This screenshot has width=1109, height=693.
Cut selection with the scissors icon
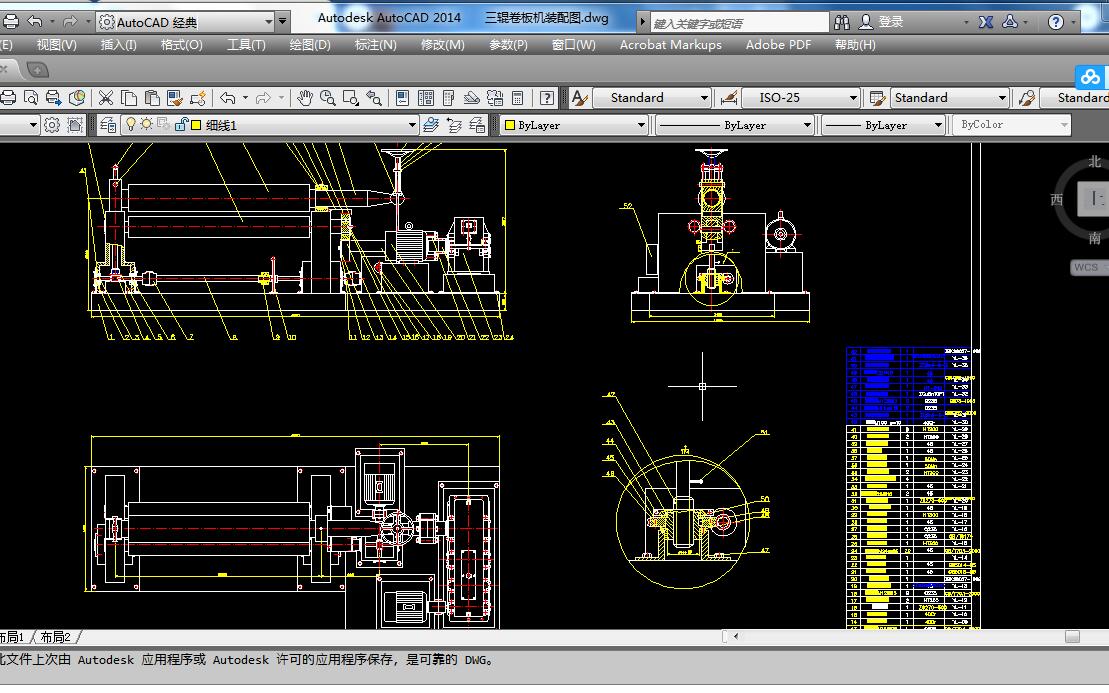[x=106, y=98]
